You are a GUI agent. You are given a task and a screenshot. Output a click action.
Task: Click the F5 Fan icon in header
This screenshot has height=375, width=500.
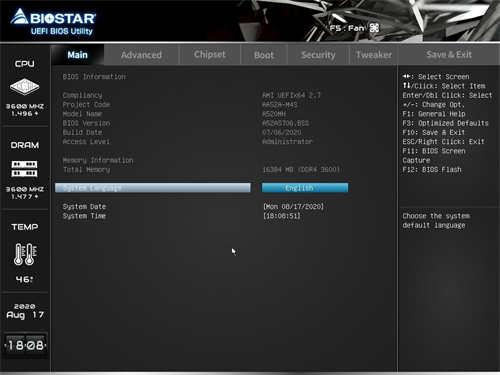[x=374, y=28]
